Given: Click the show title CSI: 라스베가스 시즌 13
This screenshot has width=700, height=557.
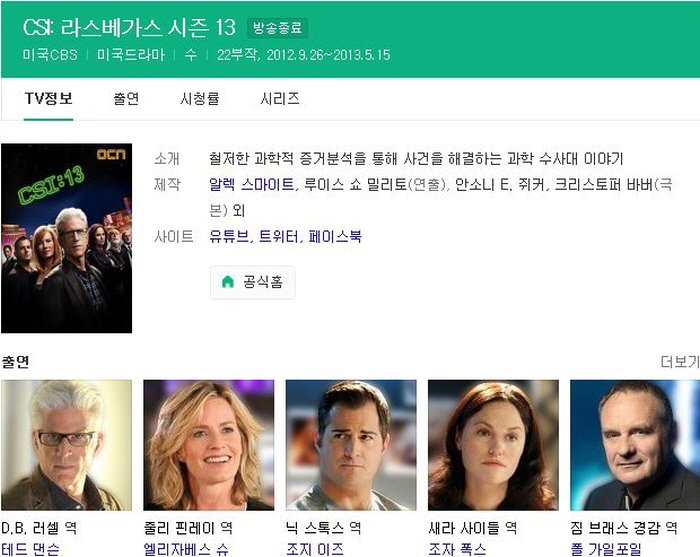Looking at the screenshot, I should 129,28.
